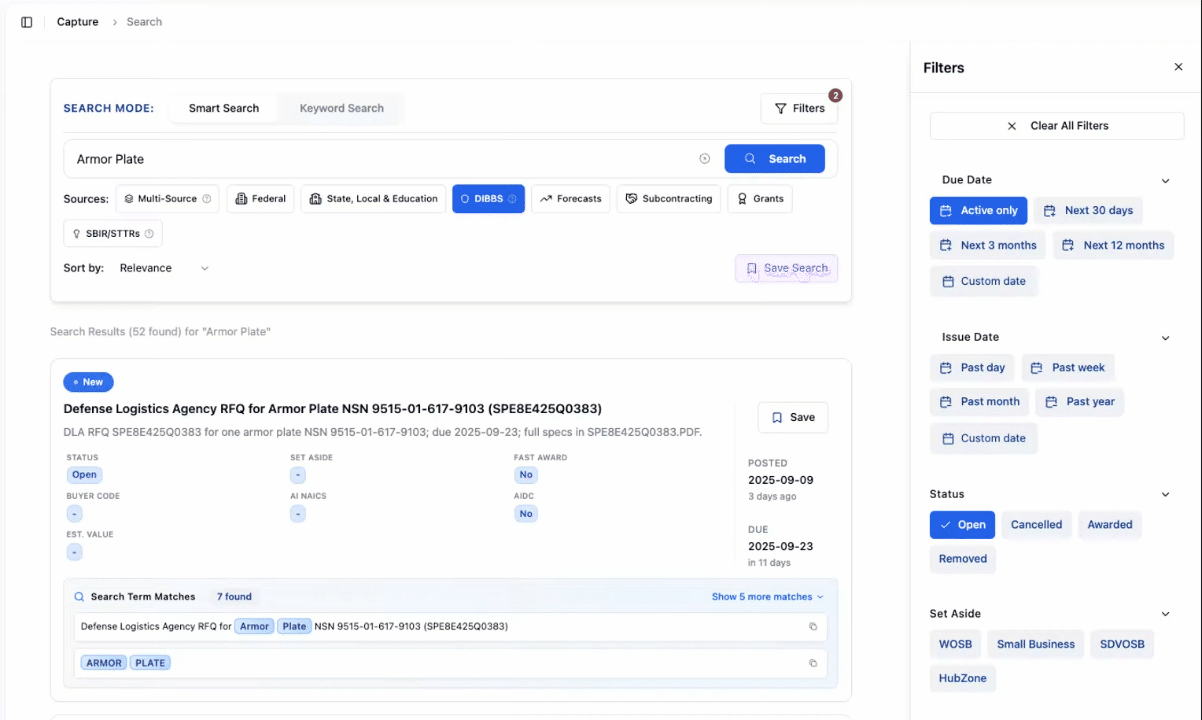Enable the Awarded status filter
The image size is (1202, 720).
click(1109, 524)
